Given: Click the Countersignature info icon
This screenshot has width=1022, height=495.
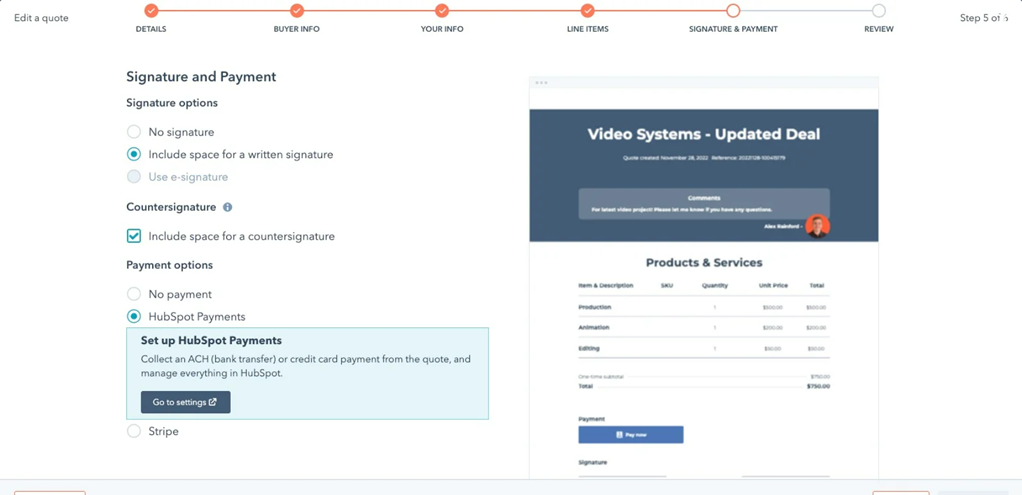Looking at the screenshot, I should click(x=227, y=208).
